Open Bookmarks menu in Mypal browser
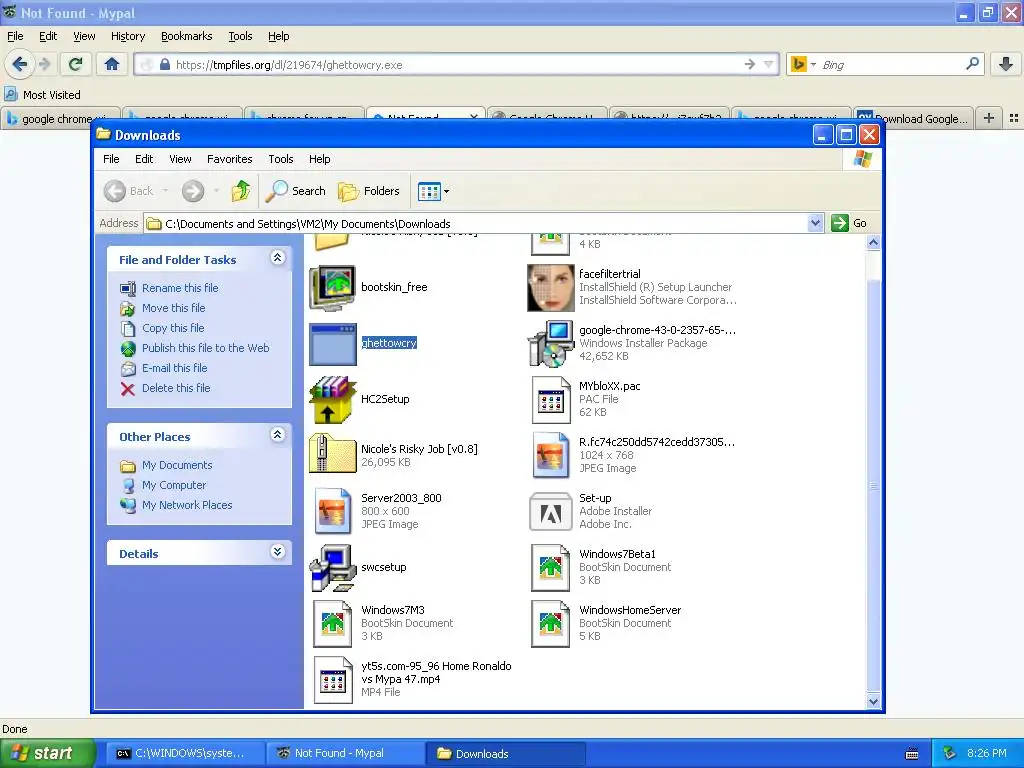The image size is (1024, 768). pos(187,36)
